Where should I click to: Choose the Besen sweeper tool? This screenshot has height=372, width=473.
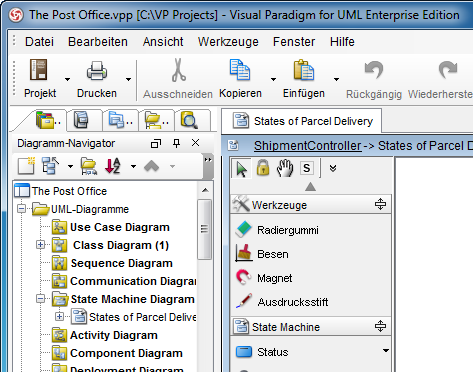[x=262, y=254]
